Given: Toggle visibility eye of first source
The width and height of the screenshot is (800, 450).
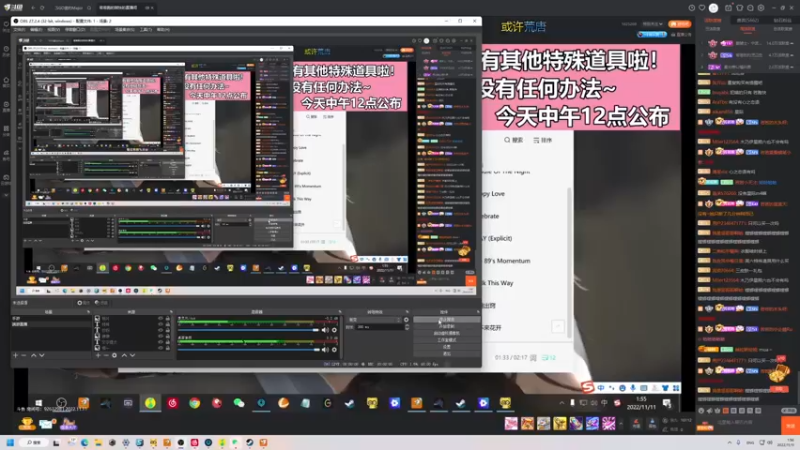Looking at the screenshot, I should tap(160, 318).
